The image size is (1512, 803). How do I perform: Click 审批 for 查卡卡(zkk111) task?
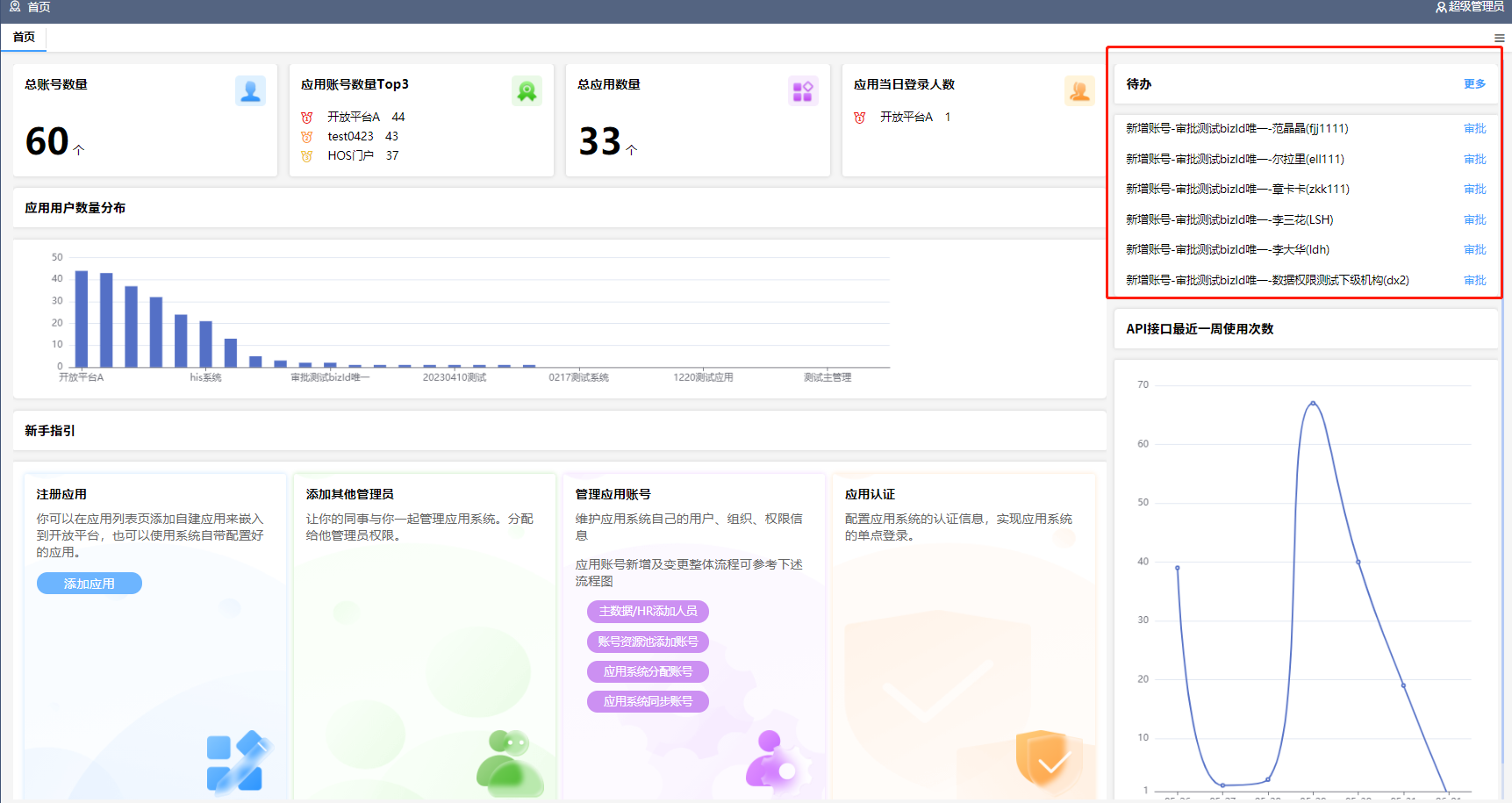[1475, 190]
